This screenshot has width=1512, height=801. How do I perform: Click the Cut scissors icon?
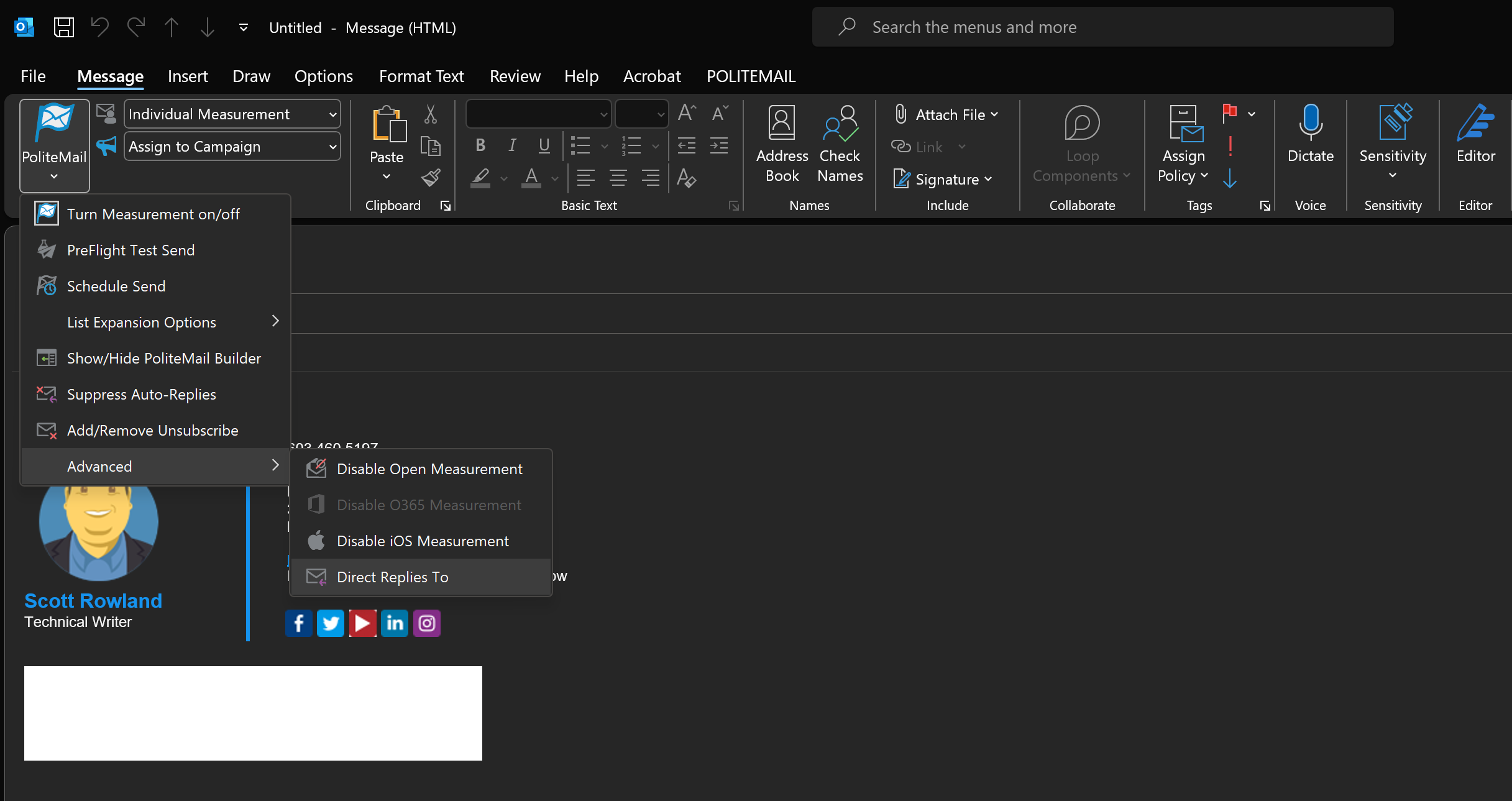click(x=430, y=114)
